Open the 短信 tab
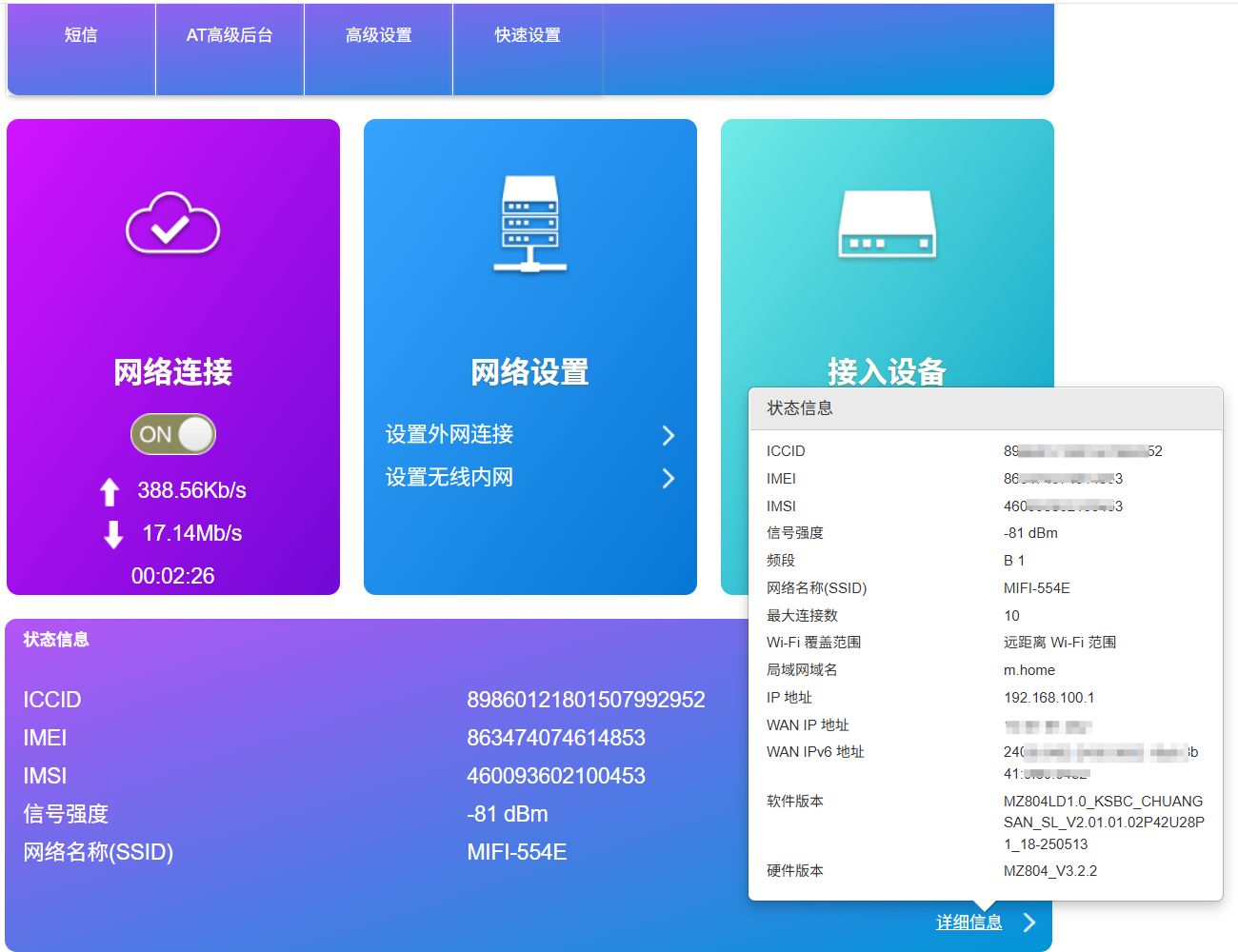The image size is (1238, 952). 81,35
